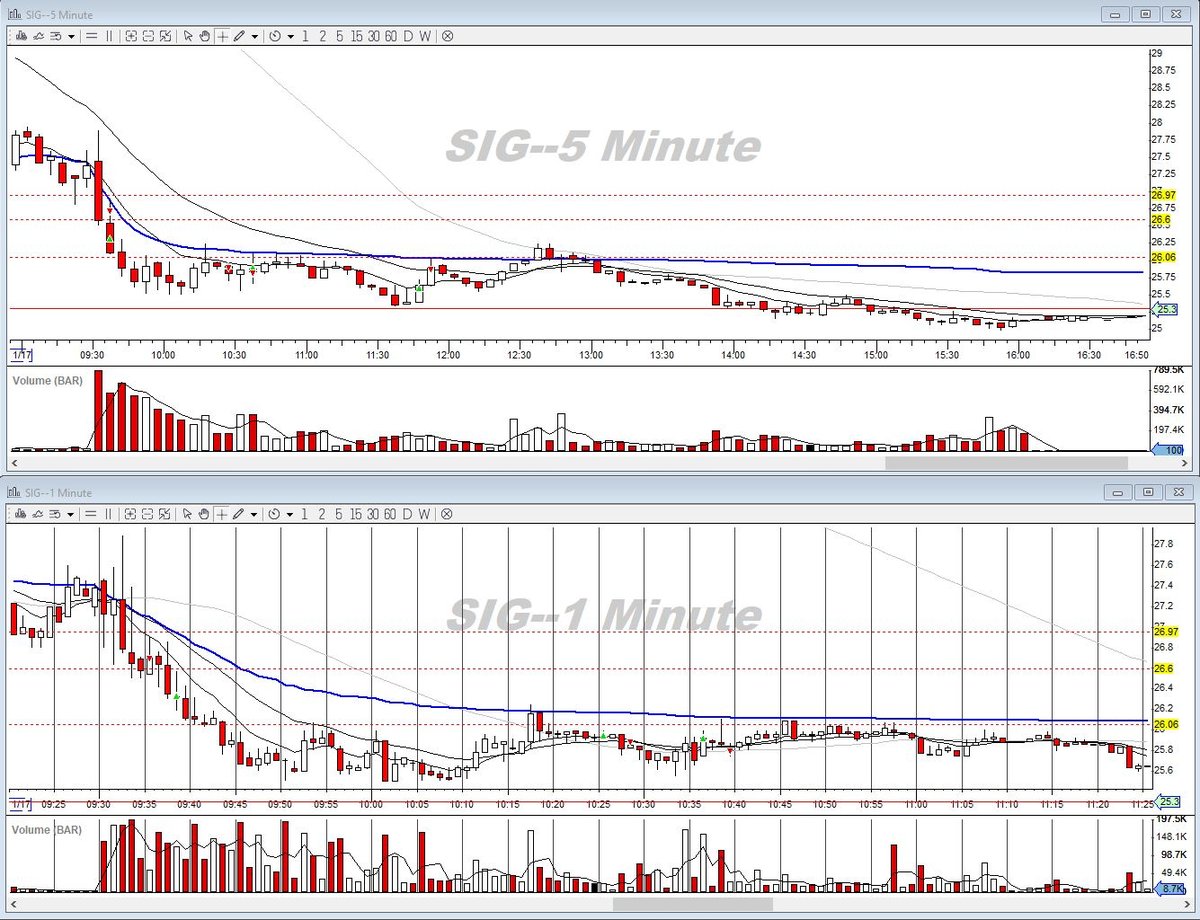Switch 5 Minute chart to 15 minute interval
The image size is (1200, 920).
pyautogui.click(x=357, y=36)
